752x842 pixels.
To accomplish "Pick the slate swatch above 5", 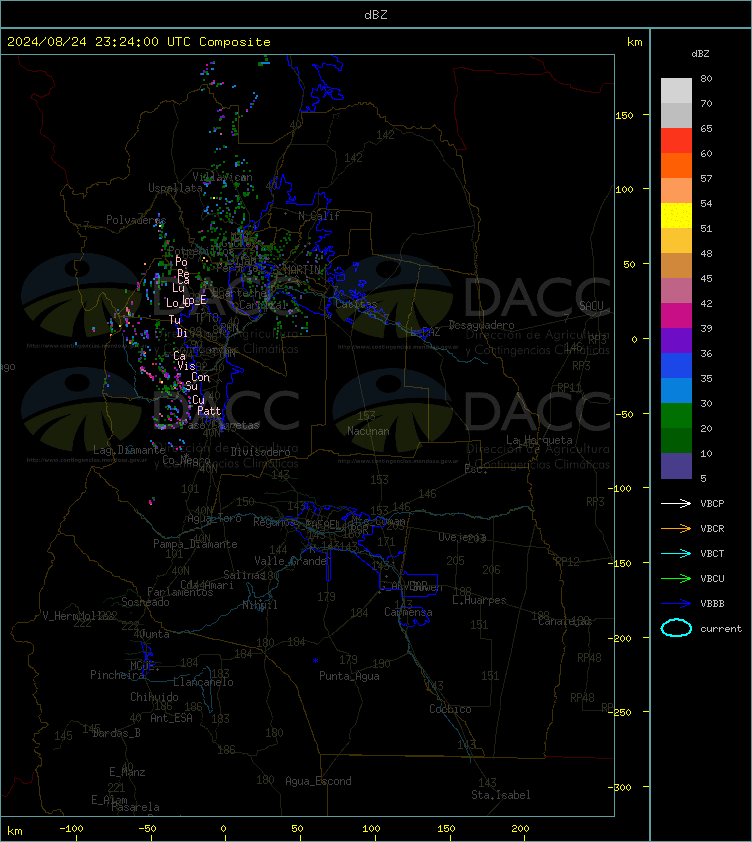I will tap(676, 465).
